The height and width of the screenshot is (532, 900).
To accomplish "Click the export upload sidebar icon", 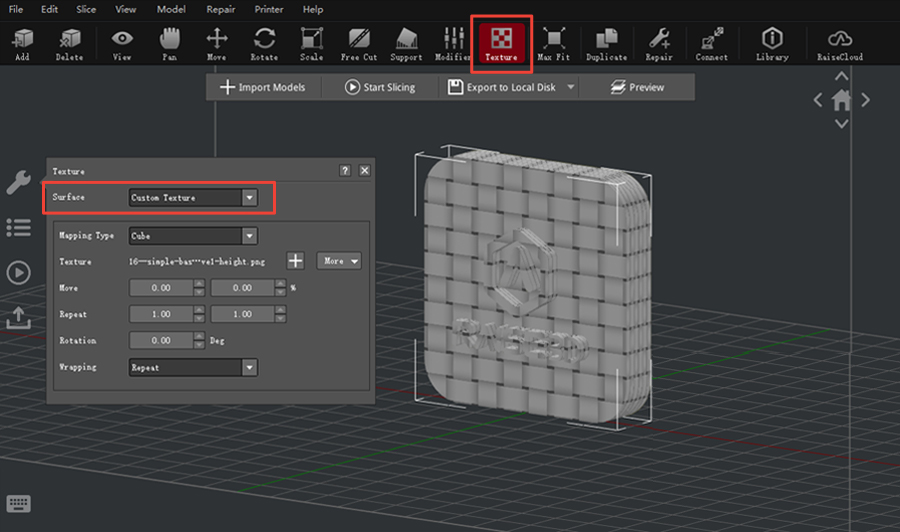I will pyautogui.click(x=18, y=317).
